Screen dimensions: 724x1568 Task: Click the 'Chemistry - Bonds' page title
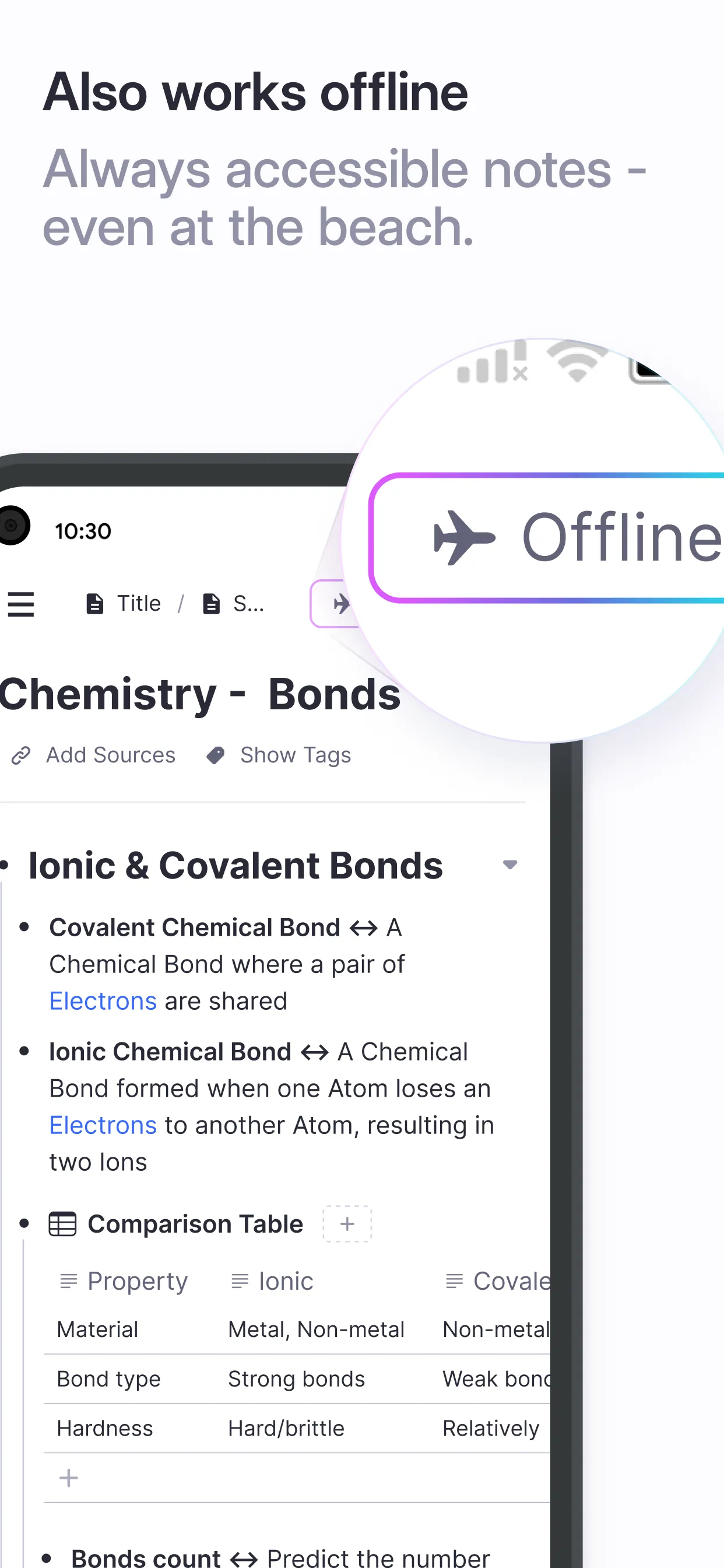[200, 695]
